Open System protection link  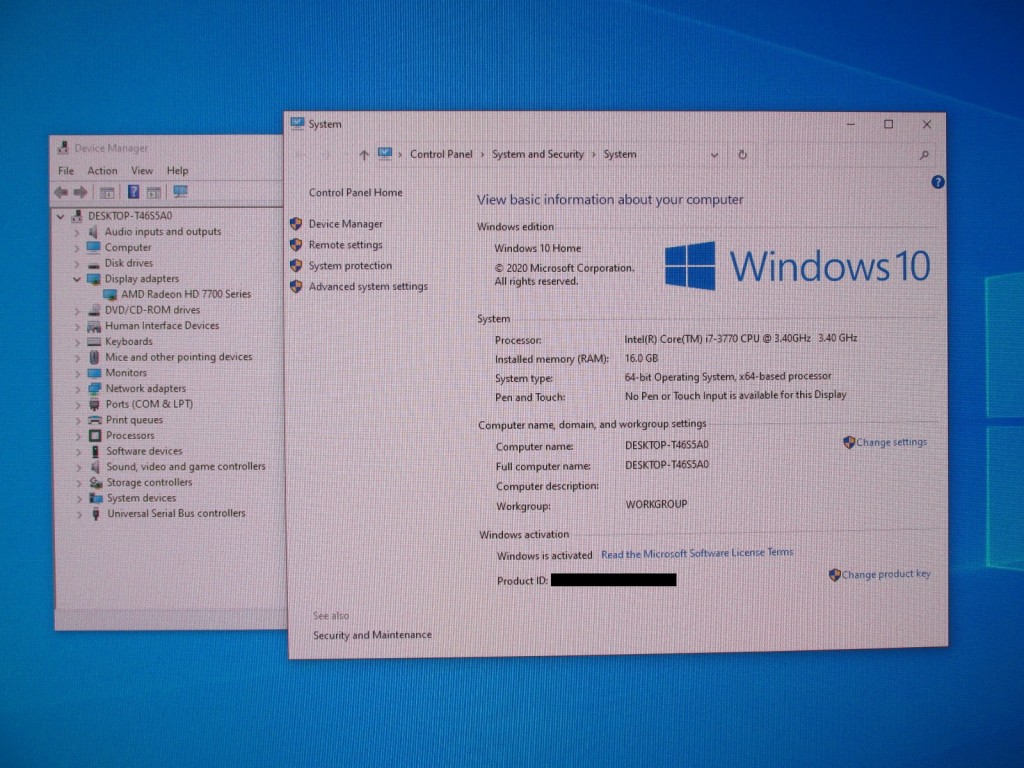coord(350,266)
